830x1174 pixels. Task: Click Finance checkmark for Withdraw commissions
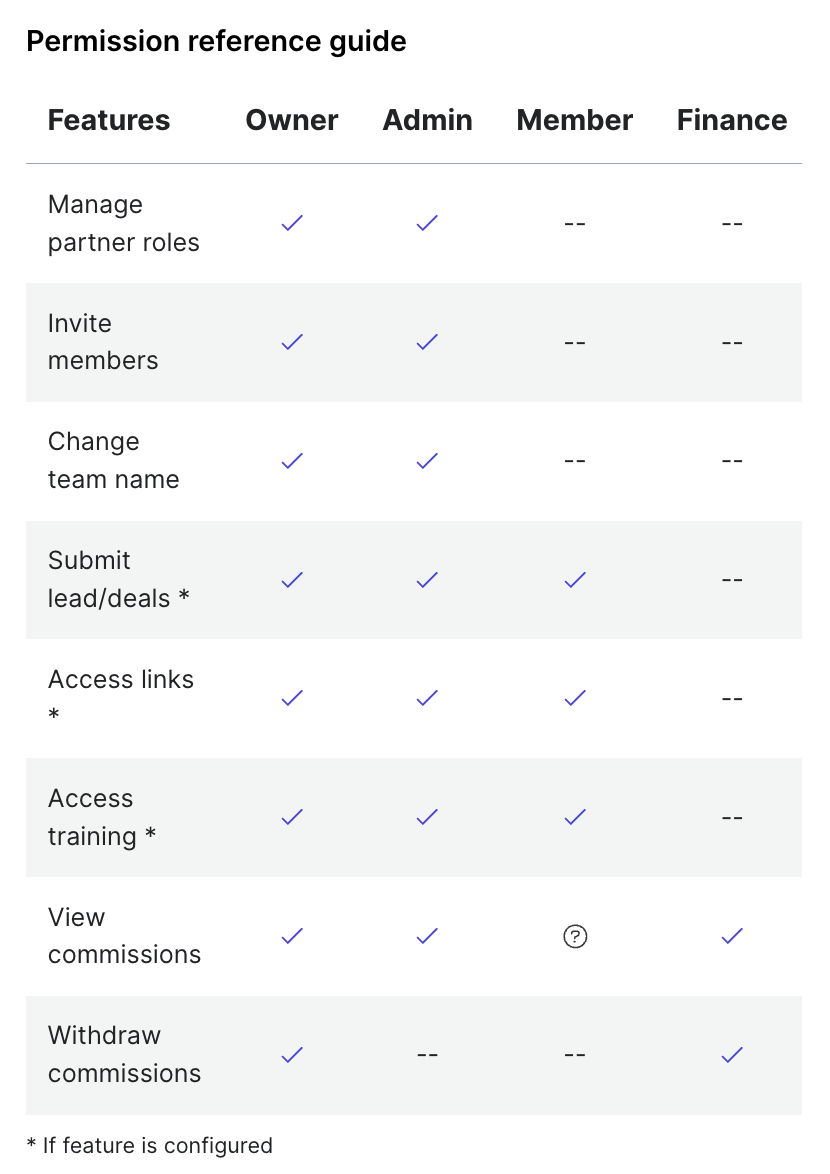click(732, 1055)
